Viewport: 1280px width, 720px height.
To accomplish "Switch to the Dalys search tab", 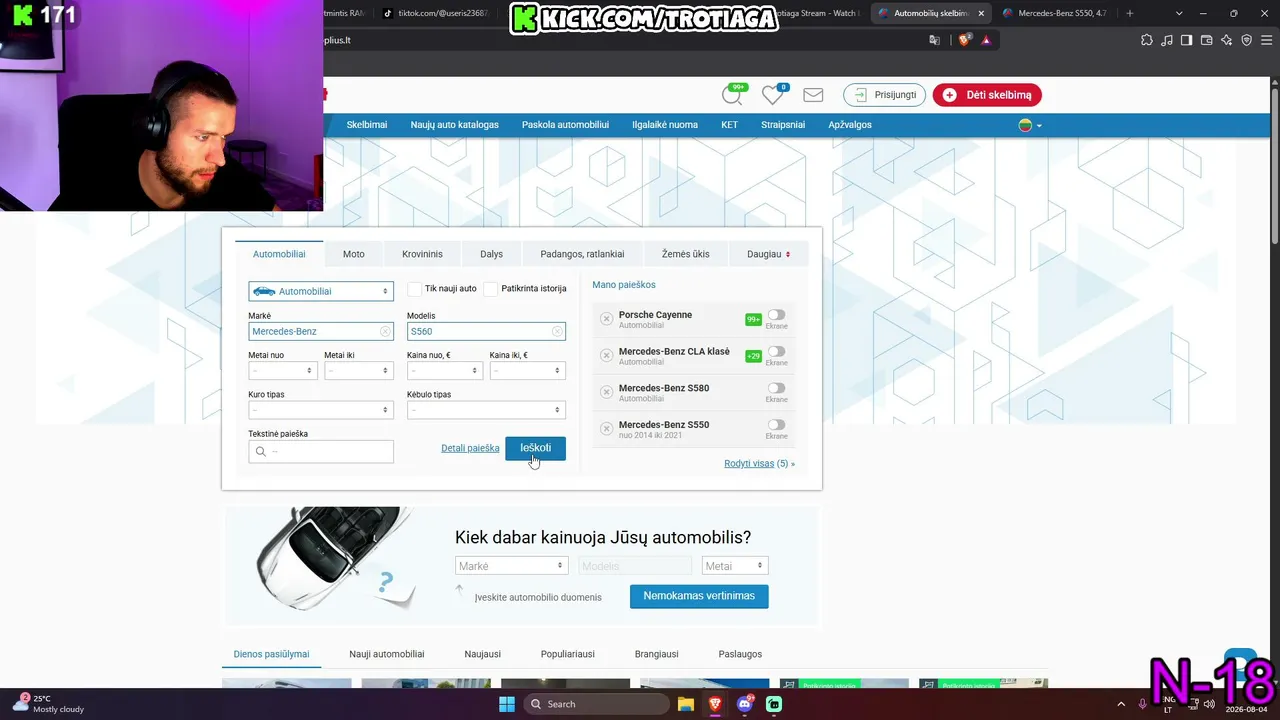I will pos(491,254).
